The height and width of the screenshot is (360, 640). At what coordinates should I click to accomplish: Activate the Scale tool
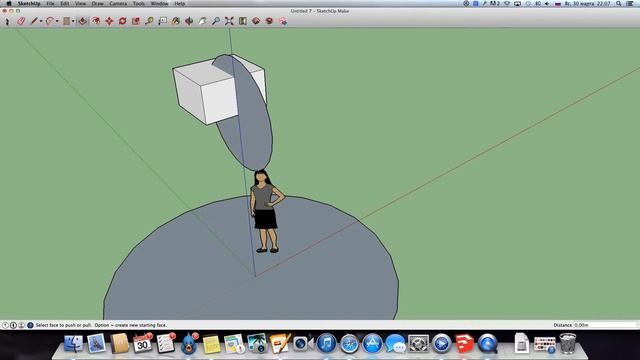[x=136, y=21]
